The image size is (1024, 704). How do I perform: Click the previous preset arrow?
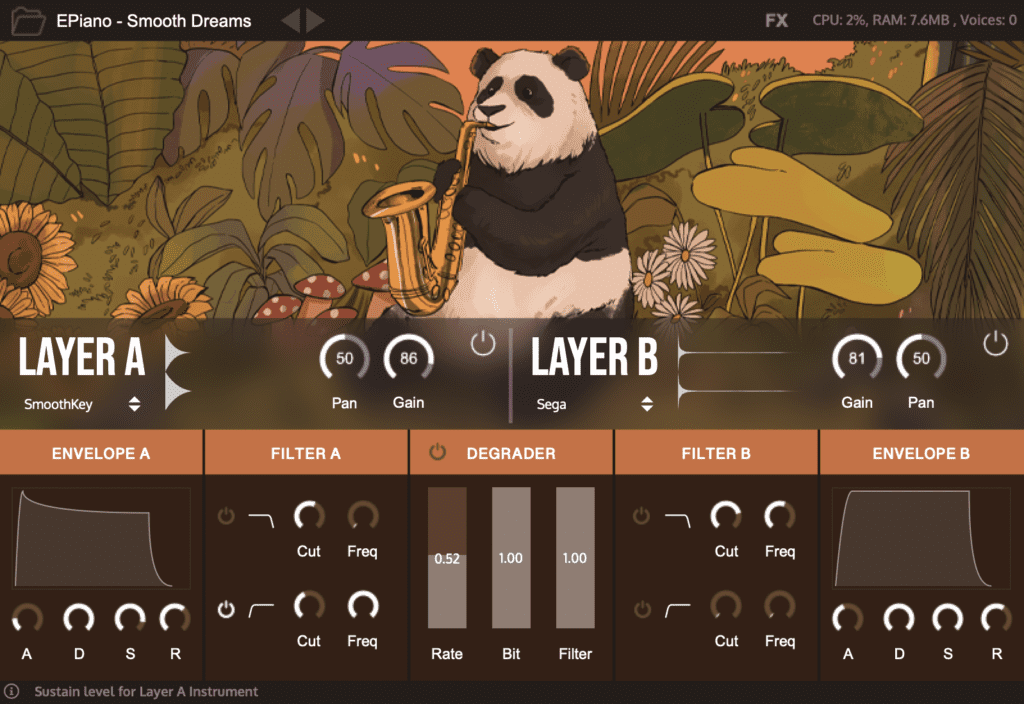294,20
